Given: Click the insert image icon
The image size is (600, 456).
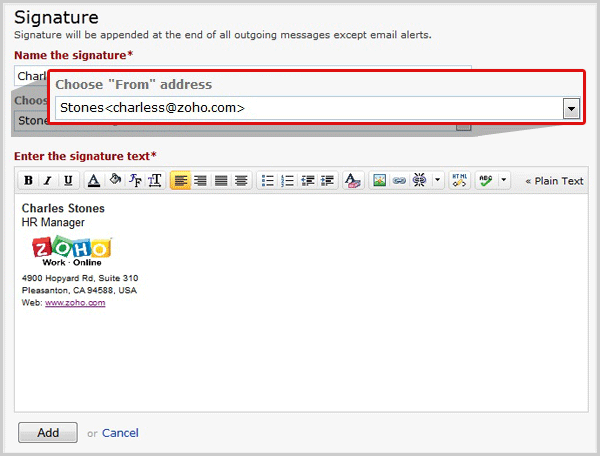Looking at the screenshot, I should [x=379, y=181].
